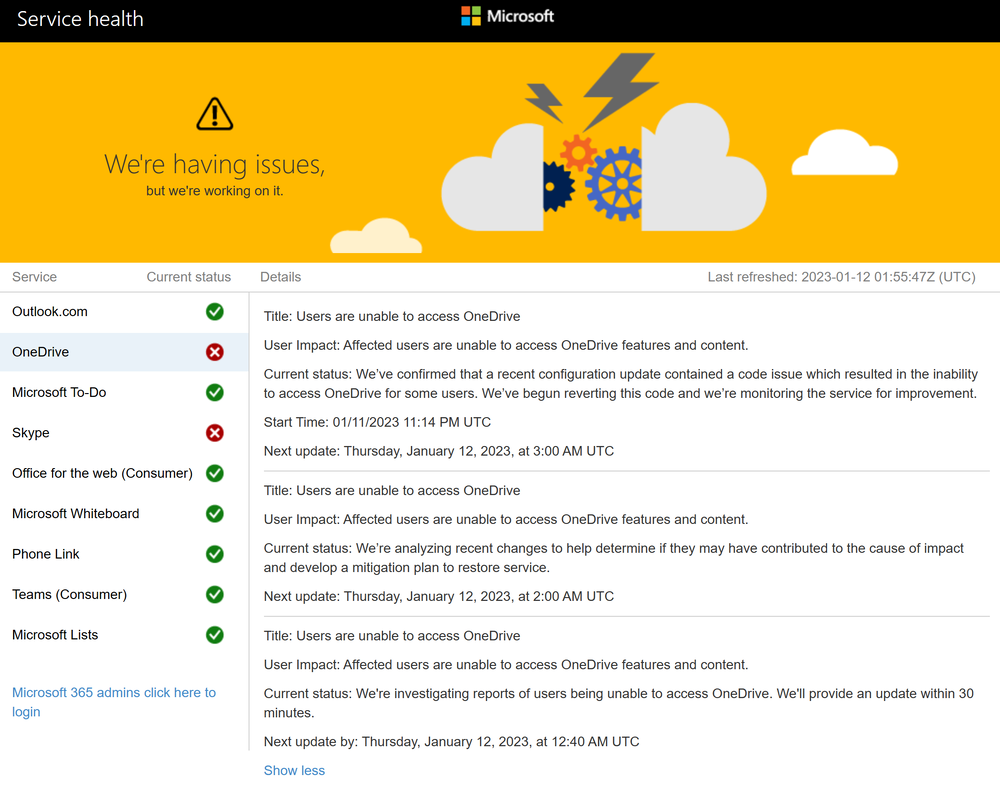Click green status icon for Teams (Consumer)
1000x790 pixels.
[214, 595]
